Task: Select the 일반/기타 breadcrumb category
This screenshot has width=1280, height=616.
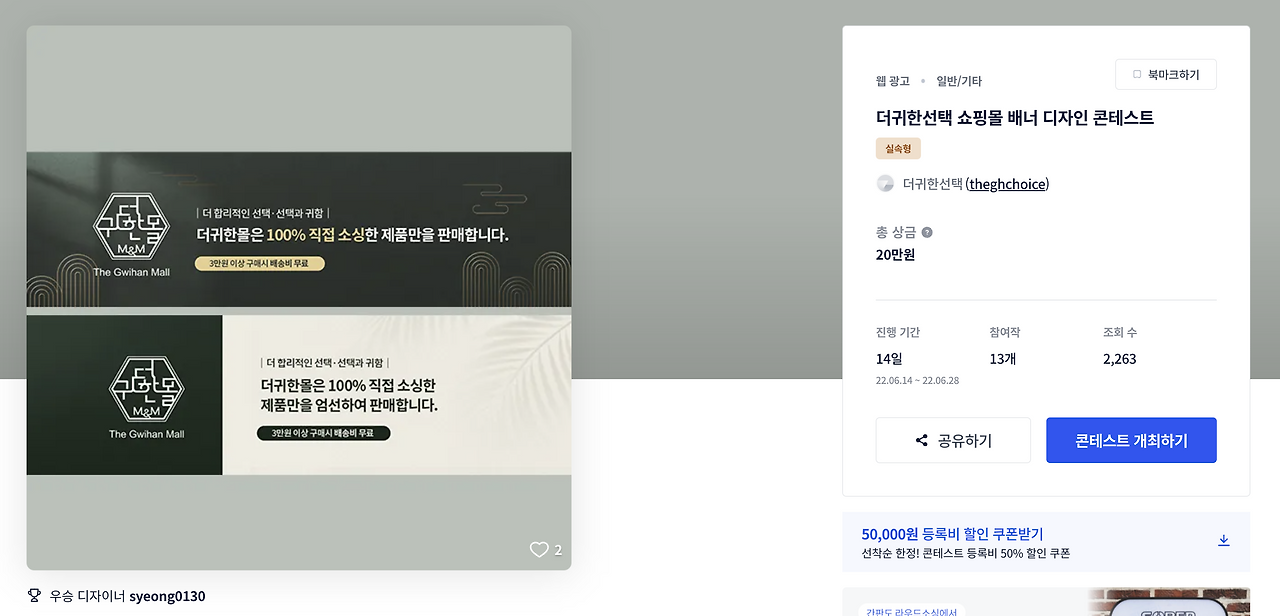Action: click(958, 81)
